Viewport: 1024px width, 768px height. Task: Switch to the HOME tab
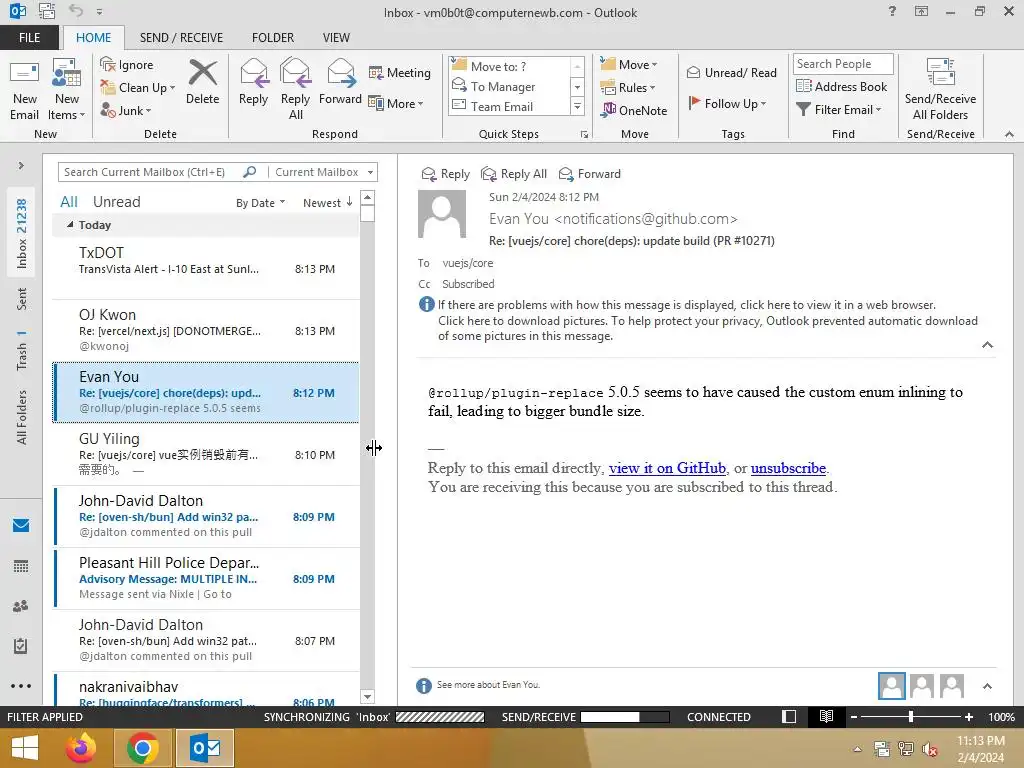(93, 37)
